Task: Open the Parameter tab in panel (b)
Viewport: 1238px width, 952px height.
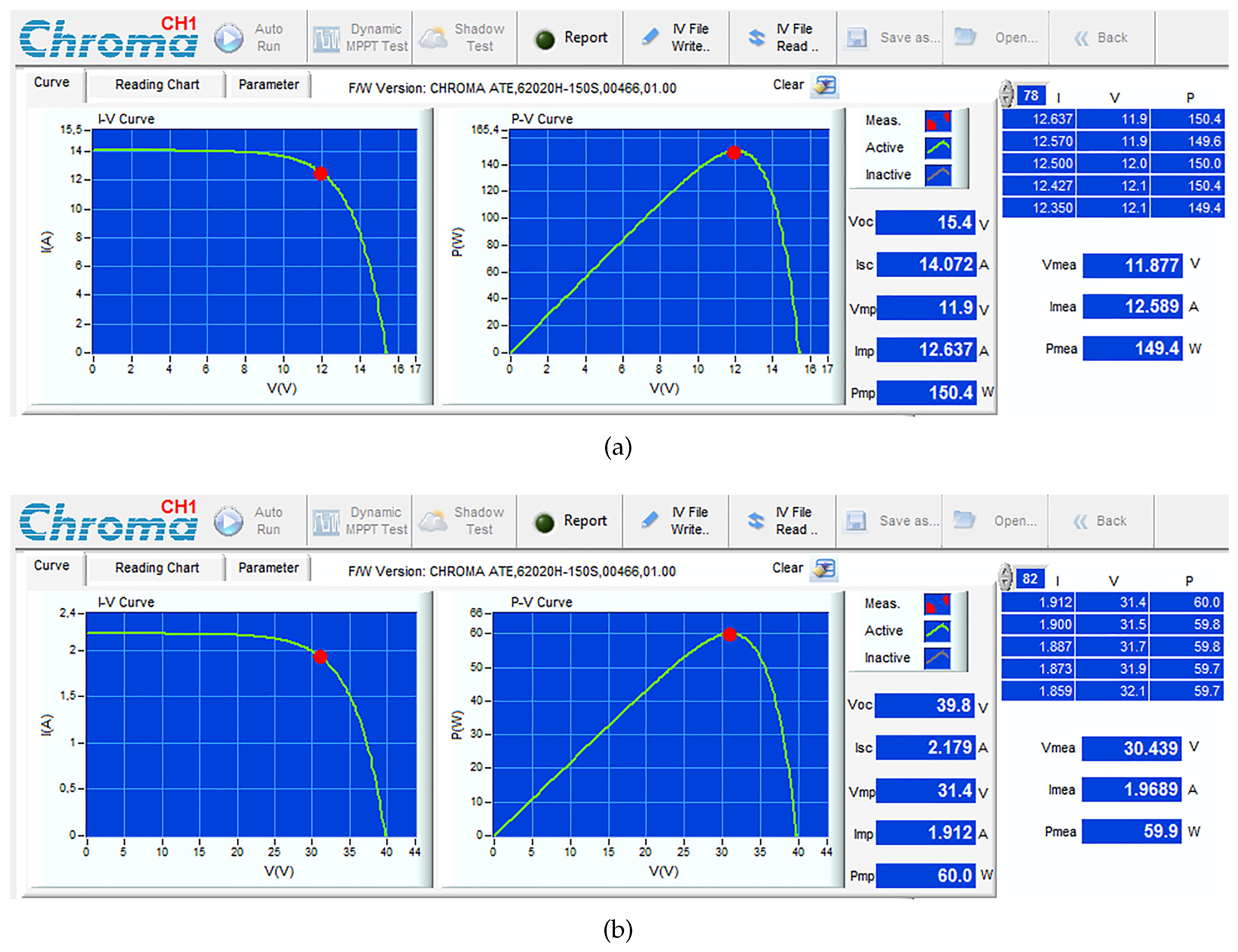Action: tap(268, 568)
